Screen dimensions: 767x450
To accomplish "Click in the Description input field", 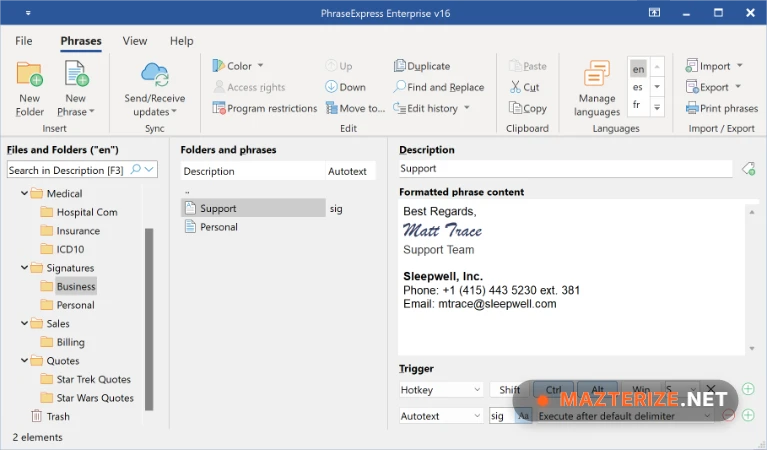I will pyautogui.click(x=565, y=169).
